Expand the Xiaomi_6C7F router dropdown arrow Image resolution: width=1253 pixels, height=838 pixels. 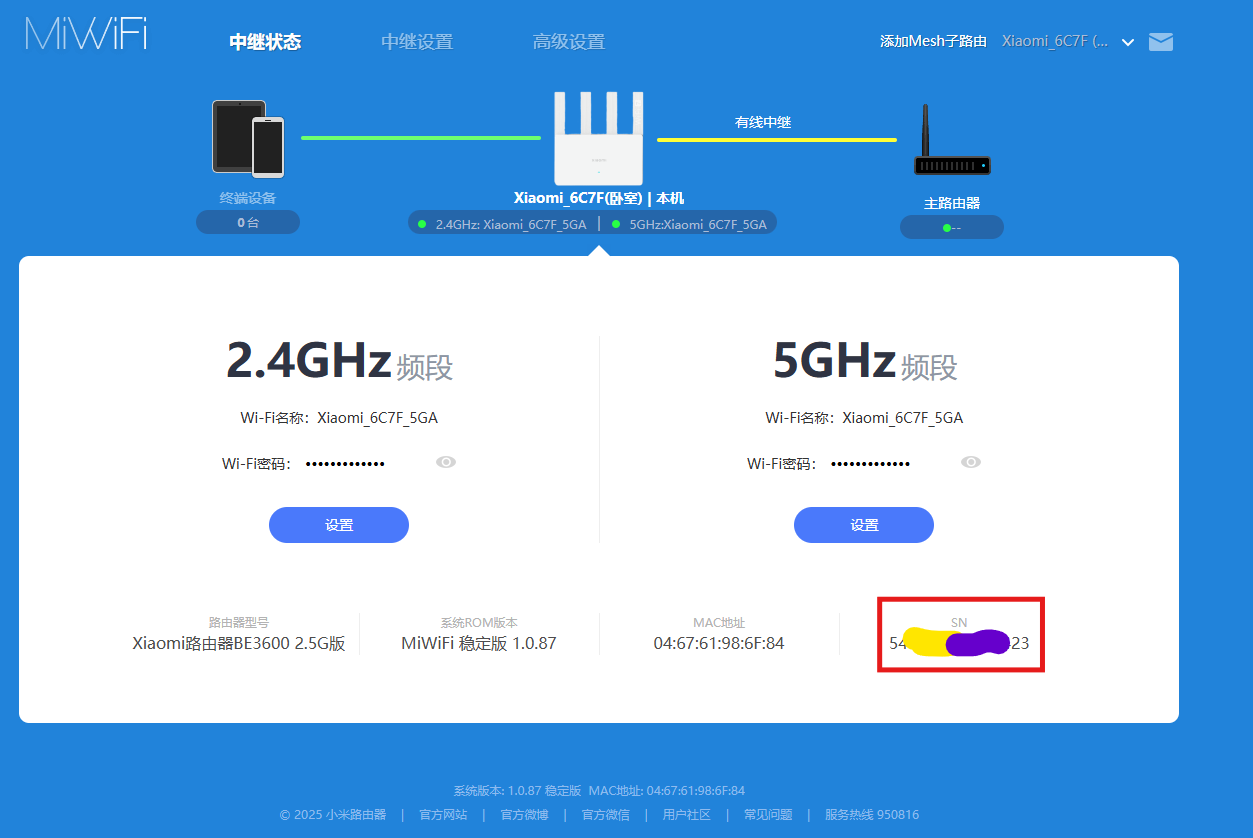click(1128, 43)
